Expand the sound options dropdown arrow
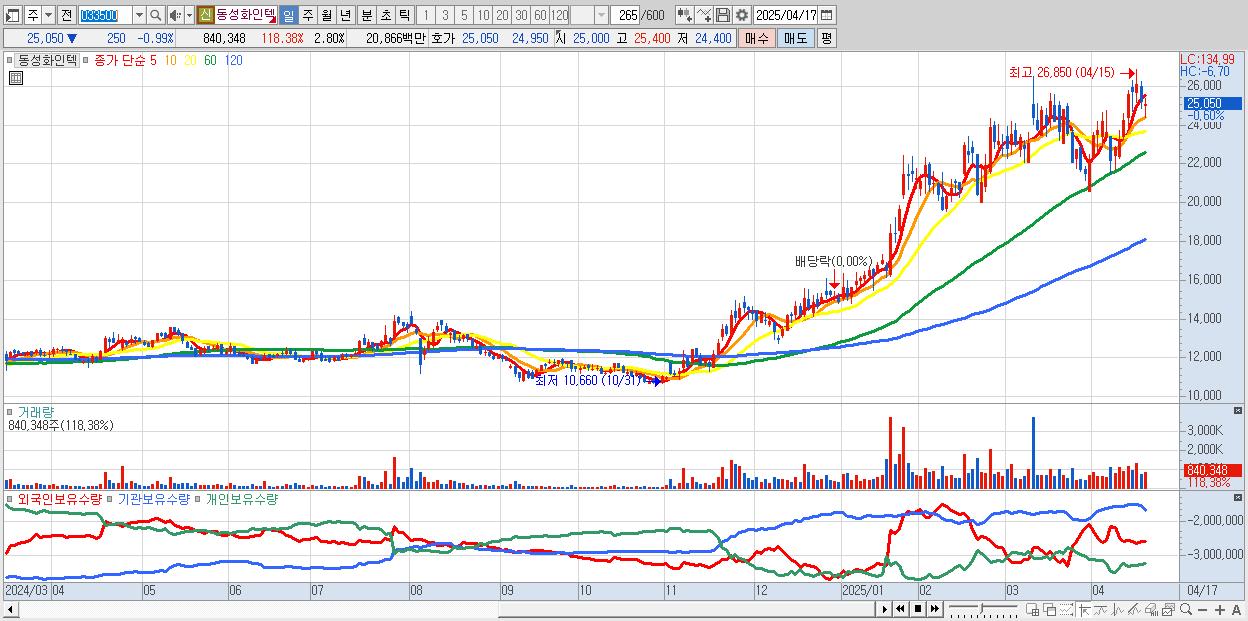Screen dimensions: 1248x621 188,15
